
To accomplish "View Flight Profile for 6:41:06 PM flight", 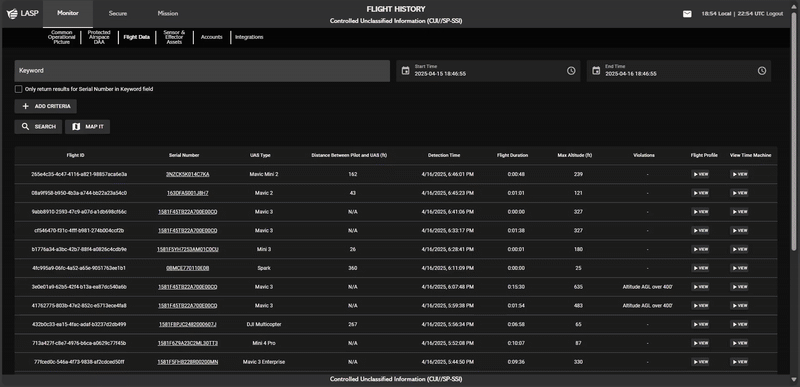I will [x=700, y=212].
